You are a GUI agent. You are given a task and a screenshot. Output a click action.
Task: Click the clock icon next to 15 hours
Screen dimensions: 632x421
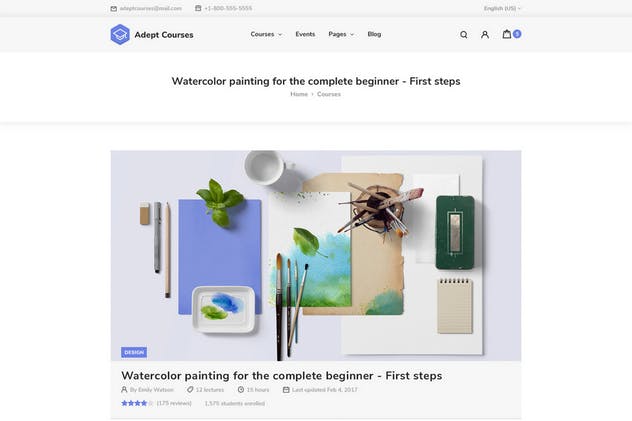[x=241, y=390]
